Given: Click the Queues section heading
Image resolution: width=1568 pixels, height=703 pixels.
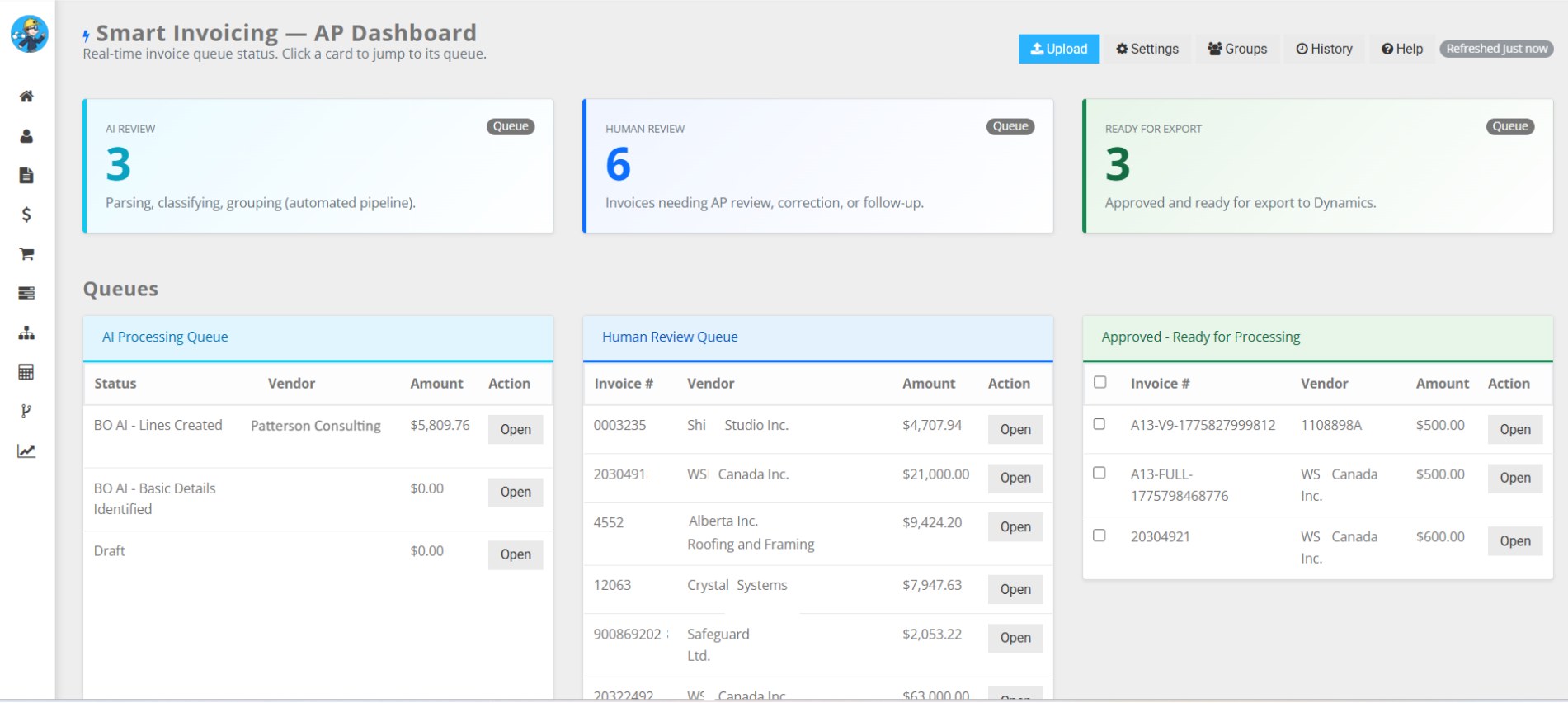Looking at the screenshot, I should (x=120, y=289).
